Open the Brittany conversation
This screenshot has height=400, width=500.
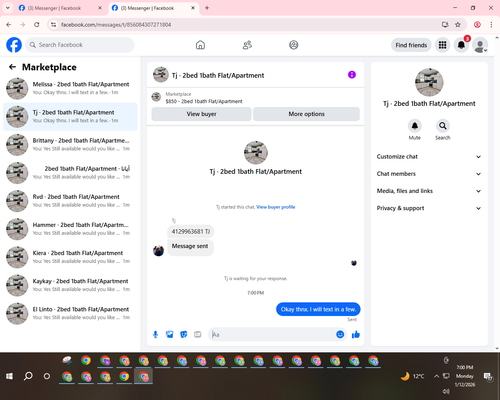pos(70,145)
